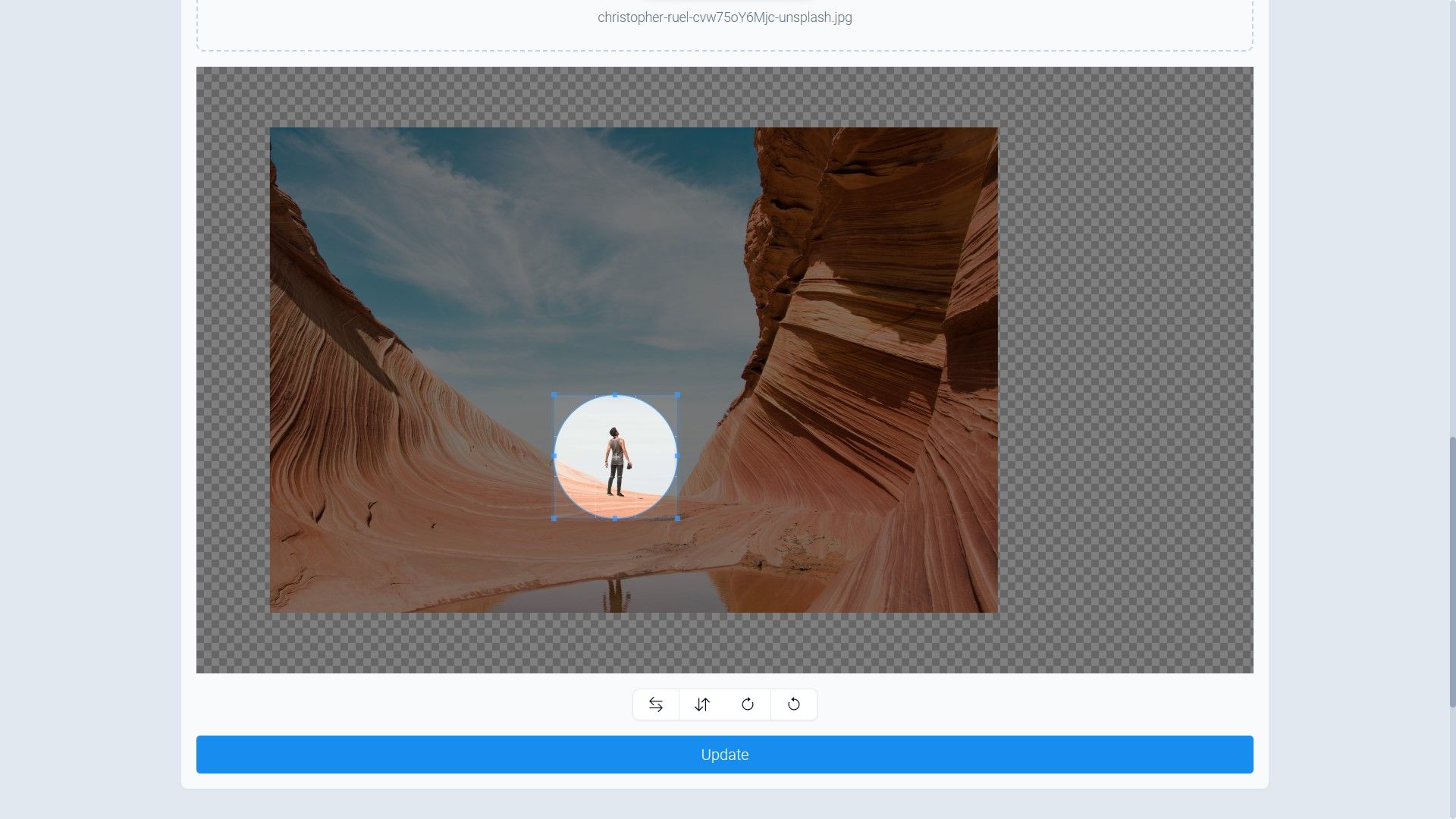This screenshot has width=1456, height=819.
Task: Click the left-middle crop handle
Action: click(554, 456)
